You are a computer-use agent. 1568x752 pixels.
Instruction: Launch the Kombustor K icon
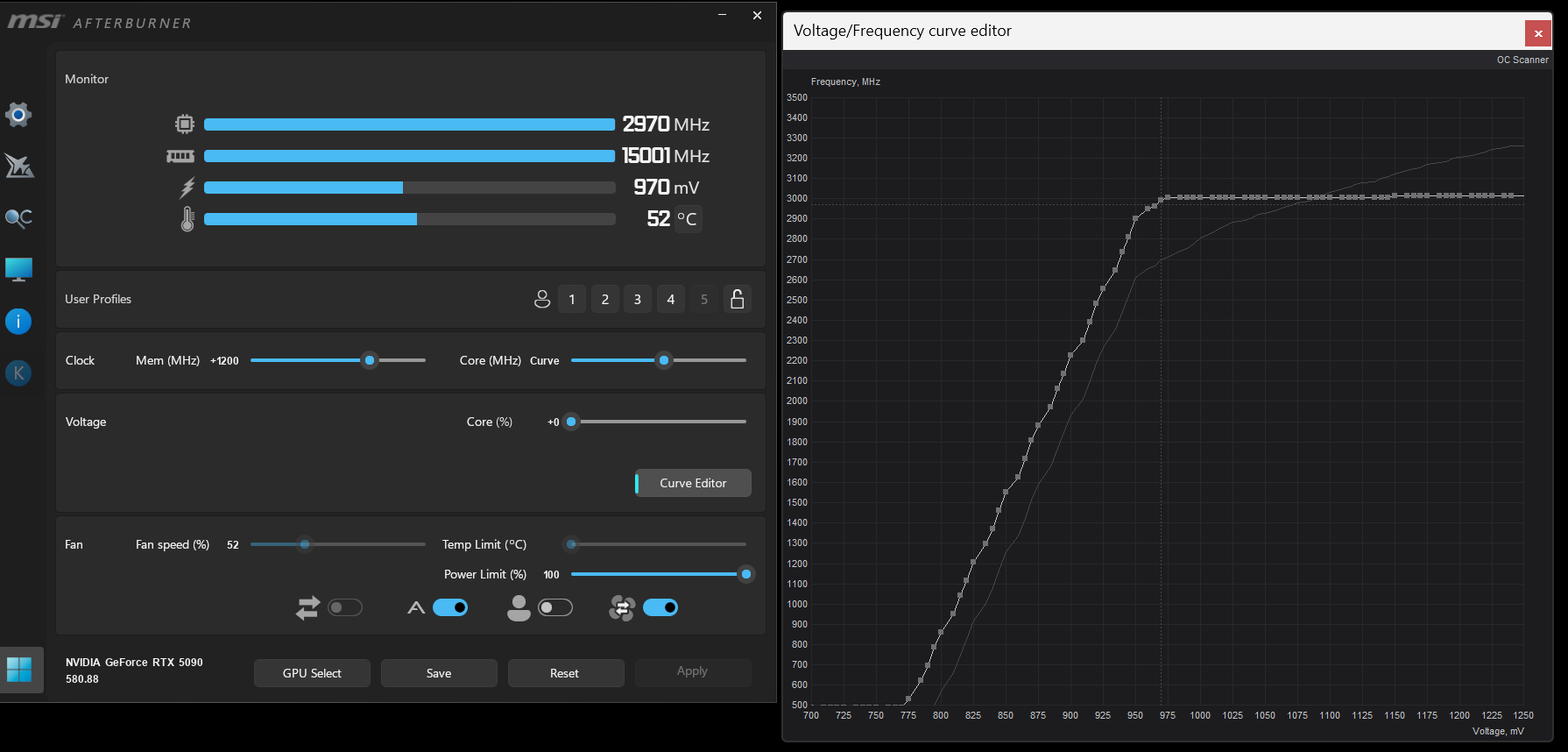point(18,373)
